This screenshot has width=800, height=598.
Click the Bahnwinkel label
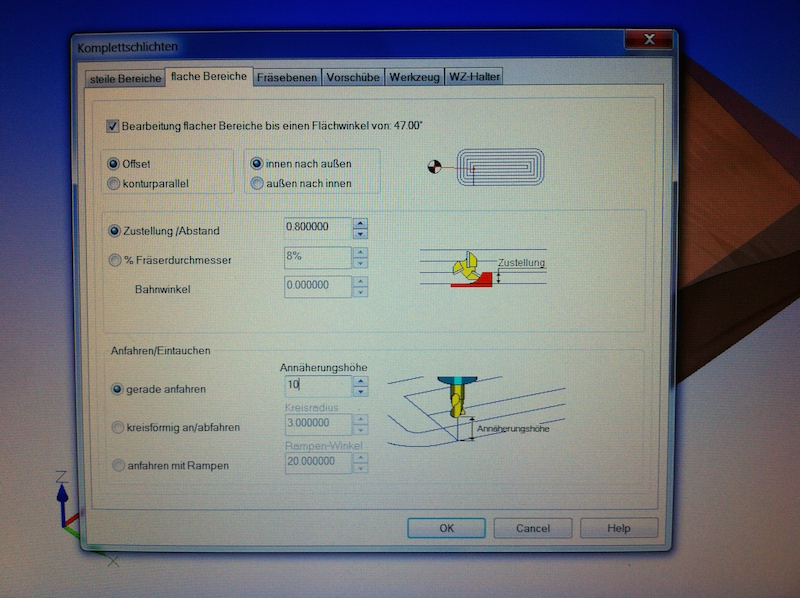(163, 289)
